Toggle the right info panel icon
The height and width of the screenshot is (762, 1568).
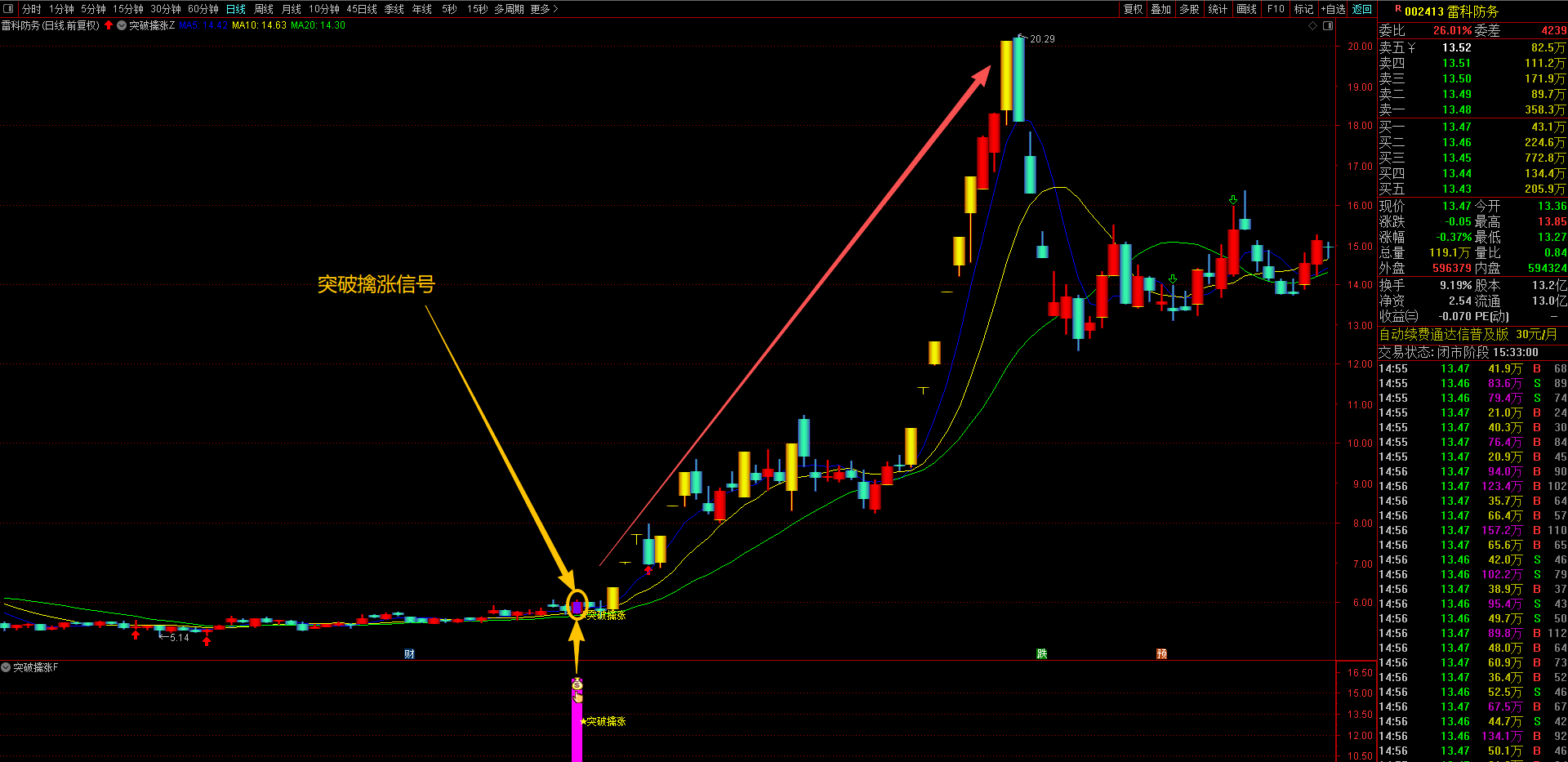[x=1328, y=25]
